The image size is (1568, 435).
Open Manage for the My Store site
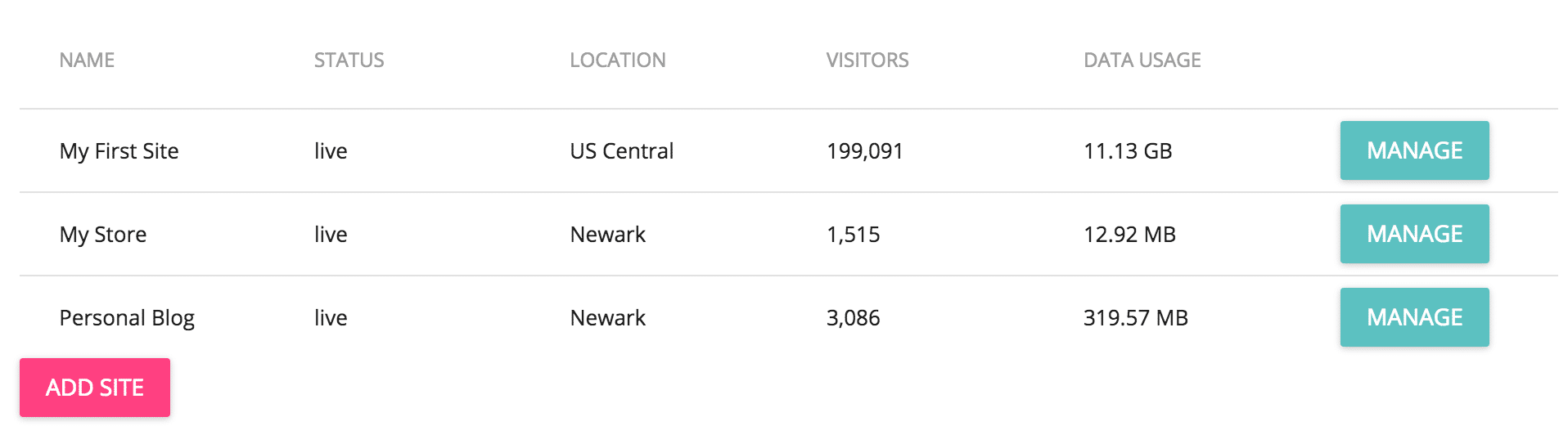(1413, 234)
